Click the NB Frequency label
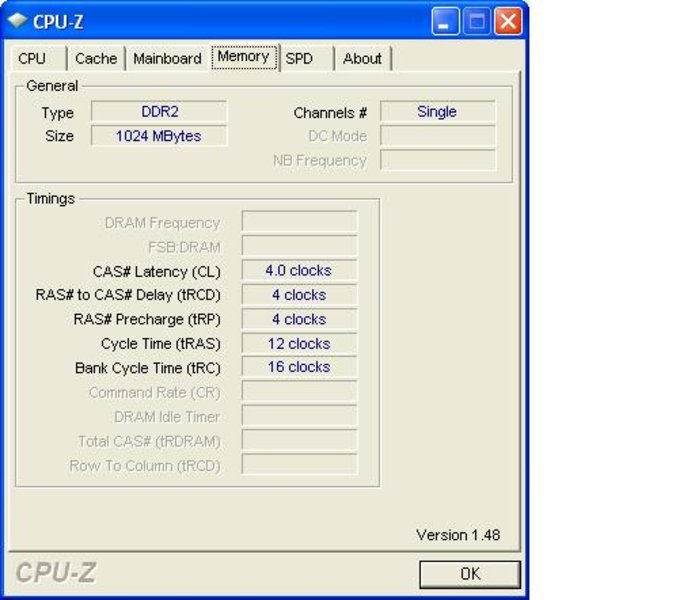 coord(320,160)
